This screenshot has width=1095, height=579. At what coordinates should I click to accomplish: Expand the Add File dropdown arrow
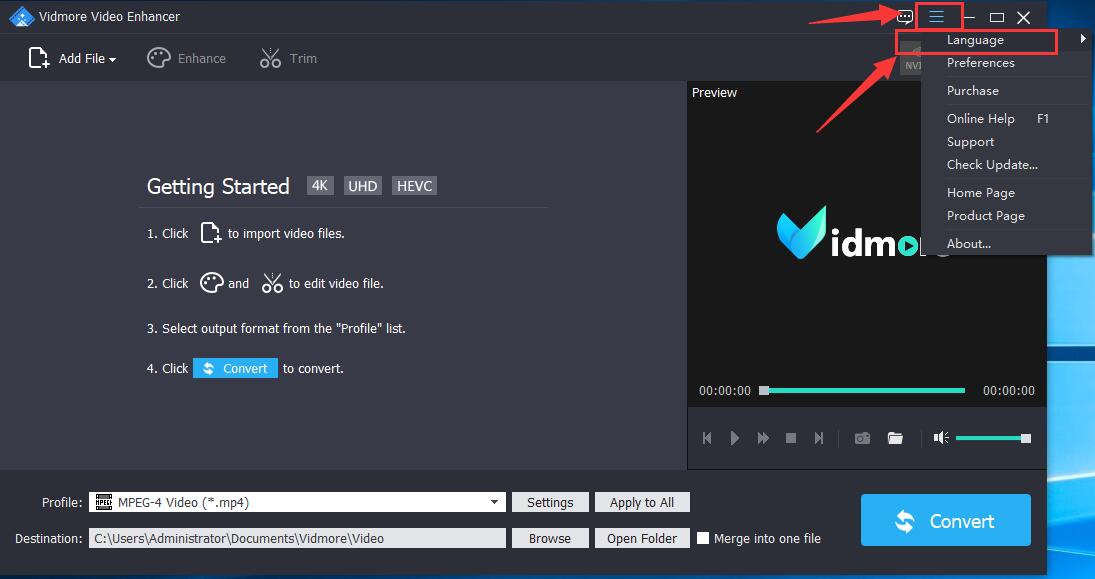tap(112, 59)
